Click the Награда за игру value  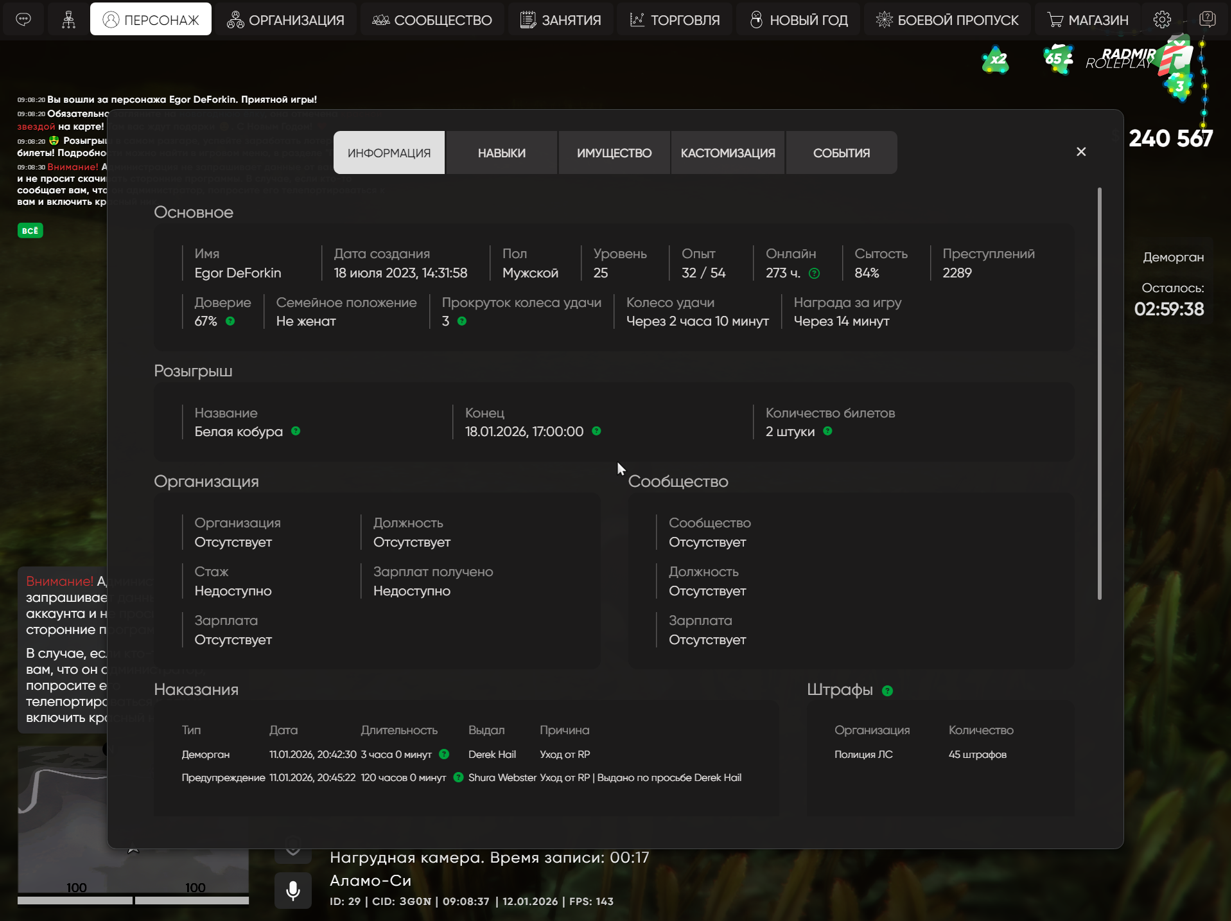click(841, 321)
